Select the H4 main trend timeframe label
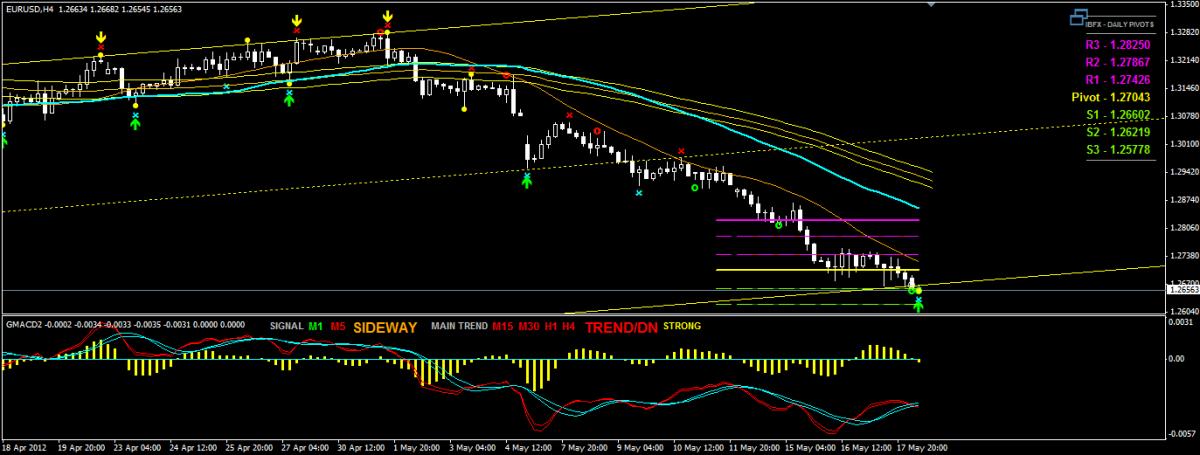Image resolution: width=1200 pixels, height=455 pixels. (568, 326)
